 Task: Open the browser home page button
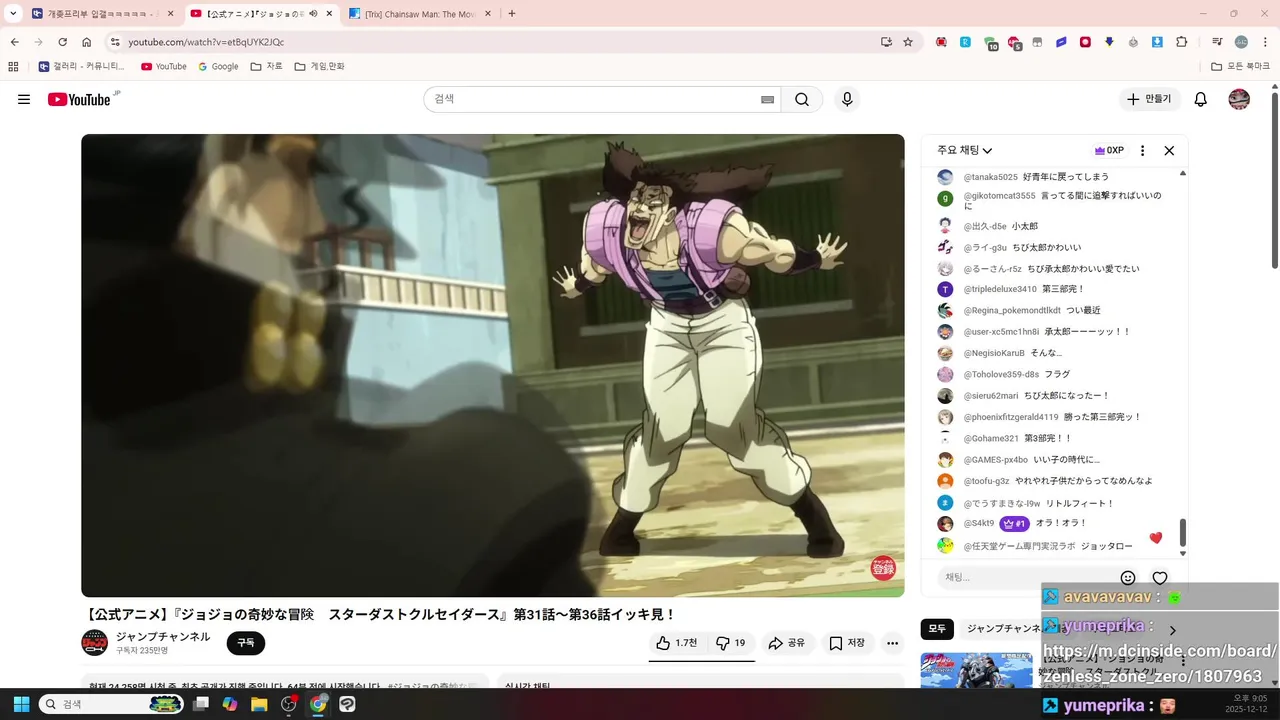tap(87, 42)
